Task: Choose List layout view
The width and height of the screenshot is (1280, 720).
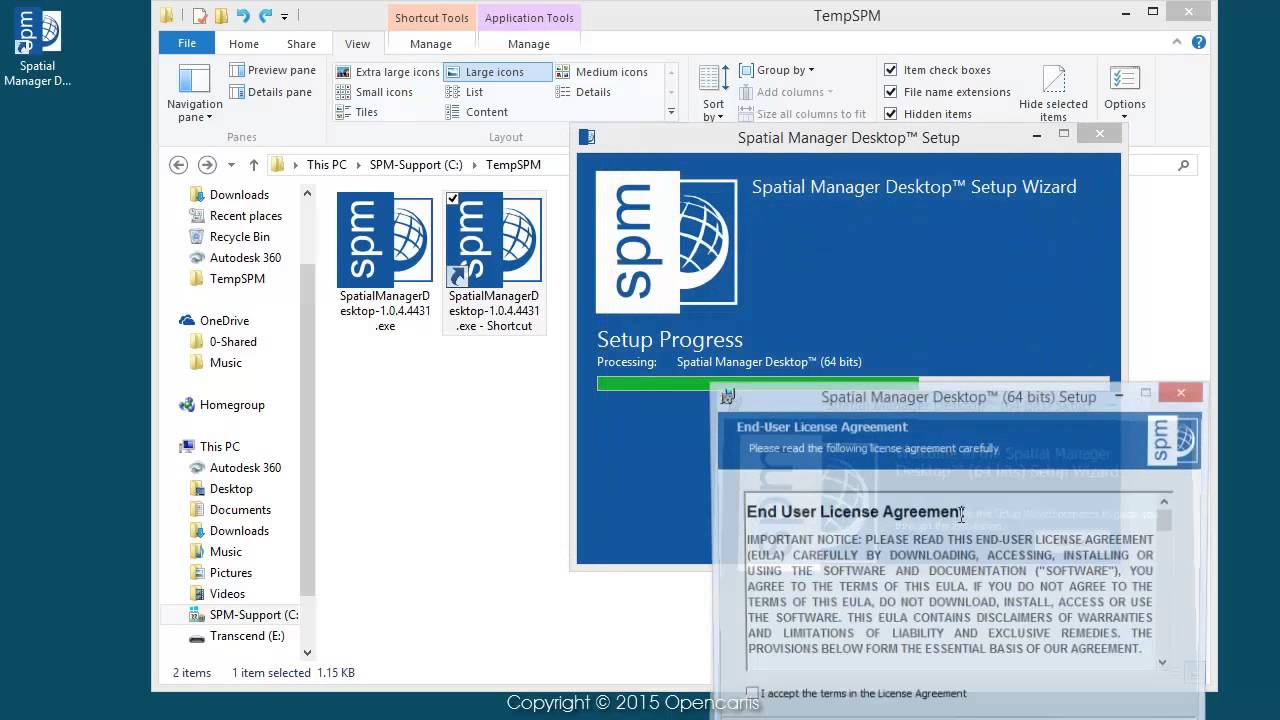Action: 465,92
